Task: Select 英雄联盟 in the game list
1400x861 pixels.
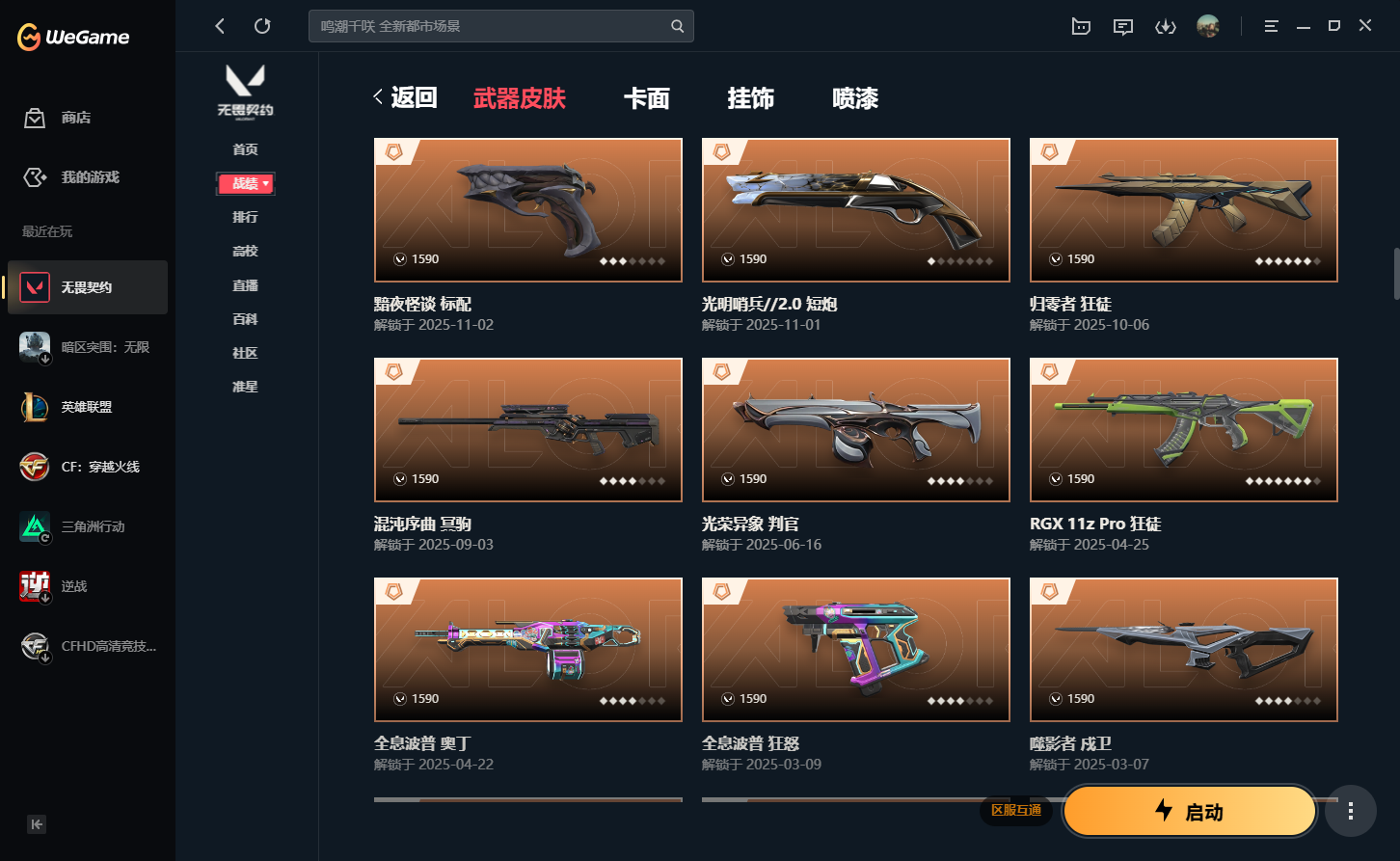Action: [87, 407]
